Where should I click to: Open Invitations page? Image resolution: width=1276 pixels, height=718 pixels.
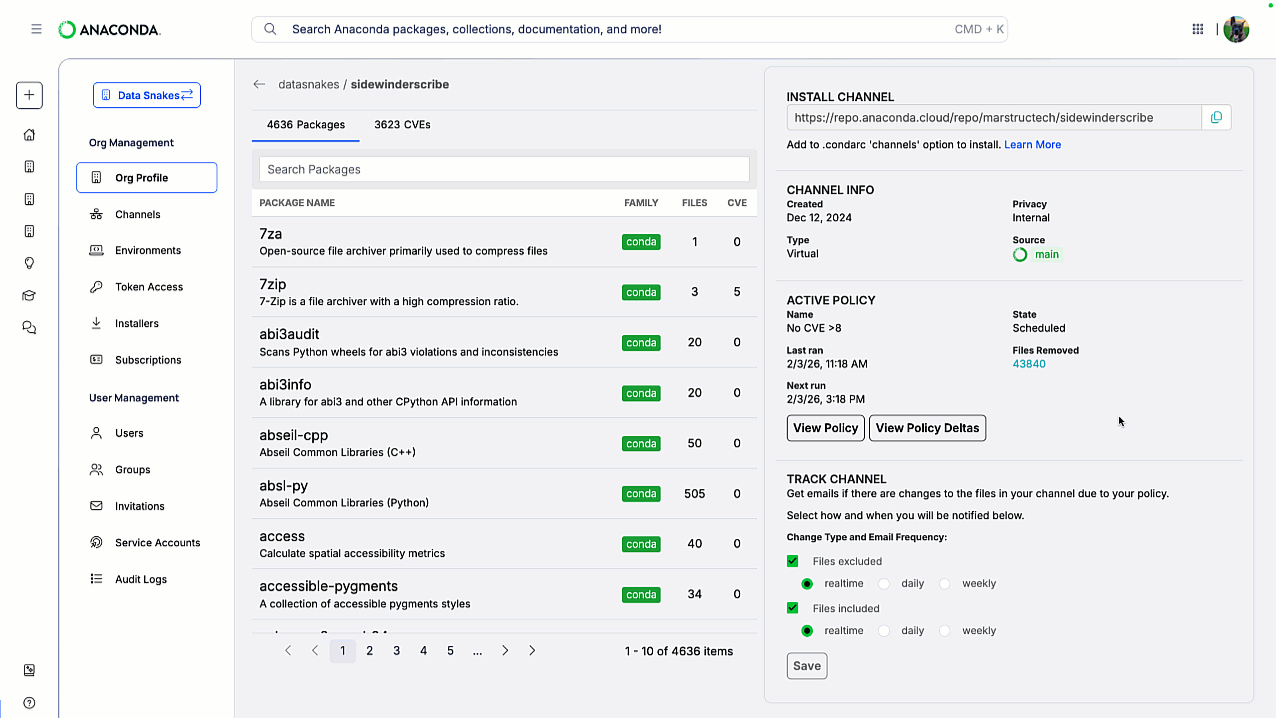(x=139, y=506)
